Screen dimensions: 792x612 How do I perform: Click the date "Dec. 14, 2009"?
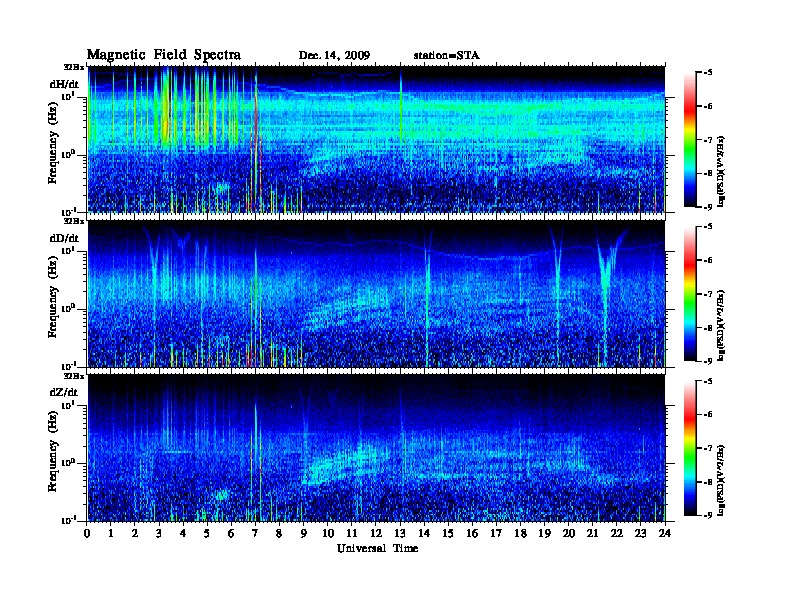[x=334, y=55]
